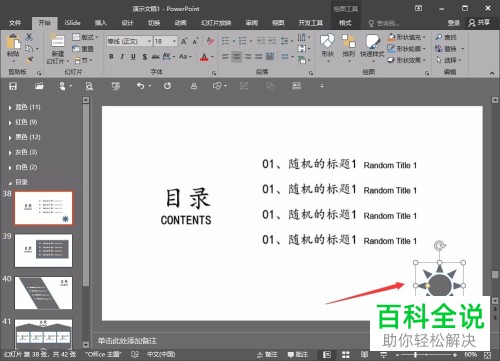Collapse the 目录 section
Viewport: 500px width, 361px height.
[10, 183]
